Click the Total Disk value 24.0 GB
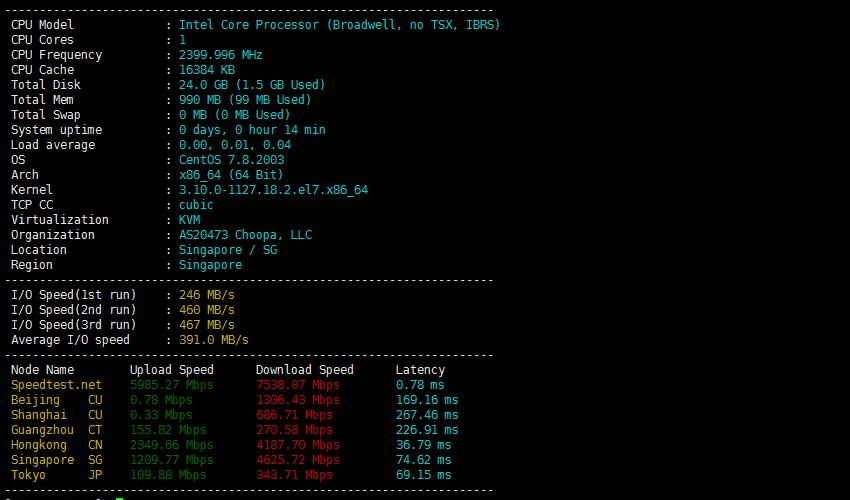Viewport: 850px width, 500px height. click(203, 85)
